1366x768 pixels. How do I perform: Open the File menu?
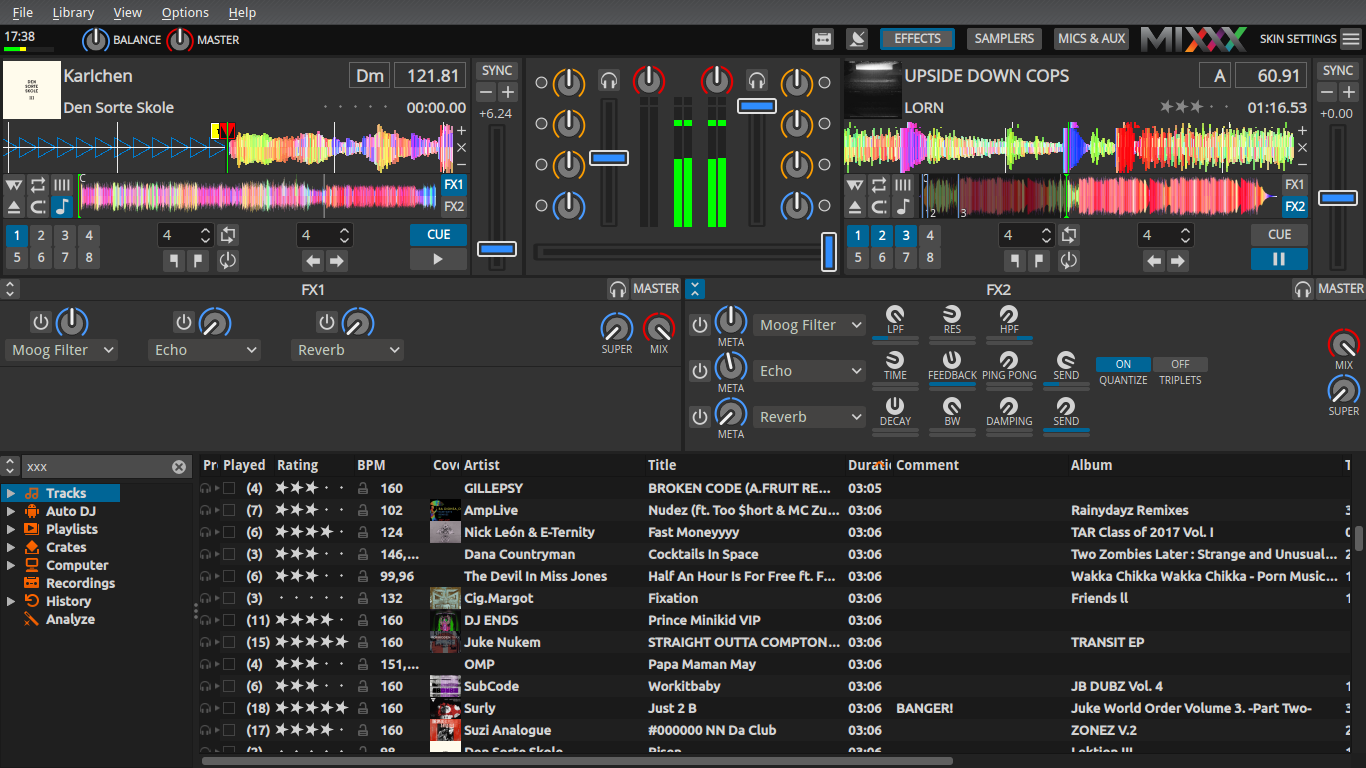(x=22, y=12)
